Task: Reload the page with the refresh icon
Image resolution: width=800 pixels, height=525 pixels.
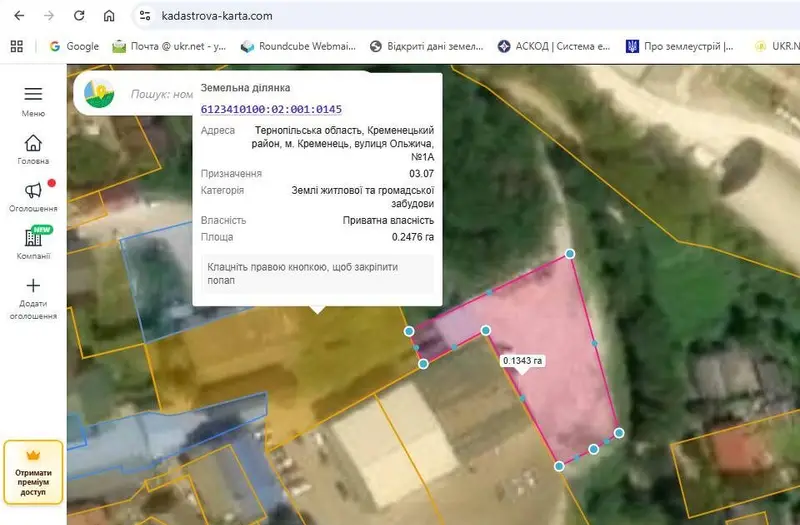Action: tap(79, 16)
